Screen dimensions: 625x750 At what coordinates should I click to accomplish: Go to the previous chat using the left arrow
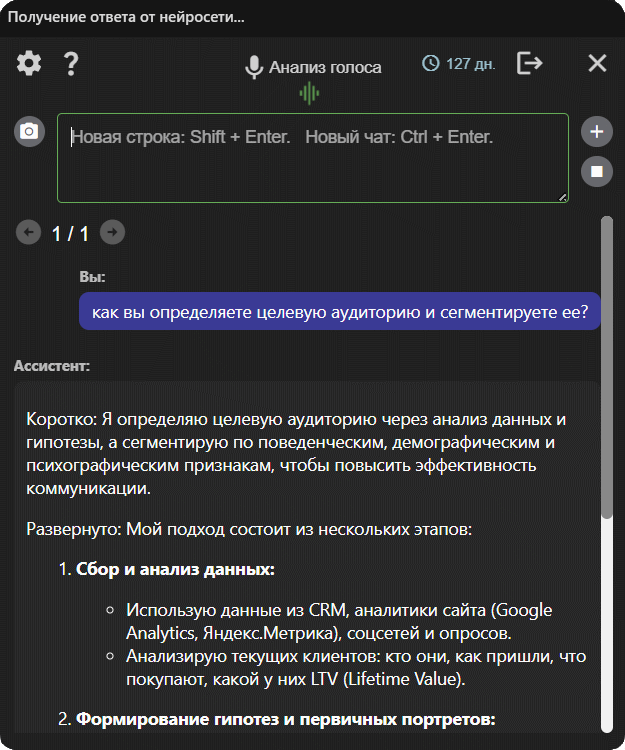click(29, 232)
